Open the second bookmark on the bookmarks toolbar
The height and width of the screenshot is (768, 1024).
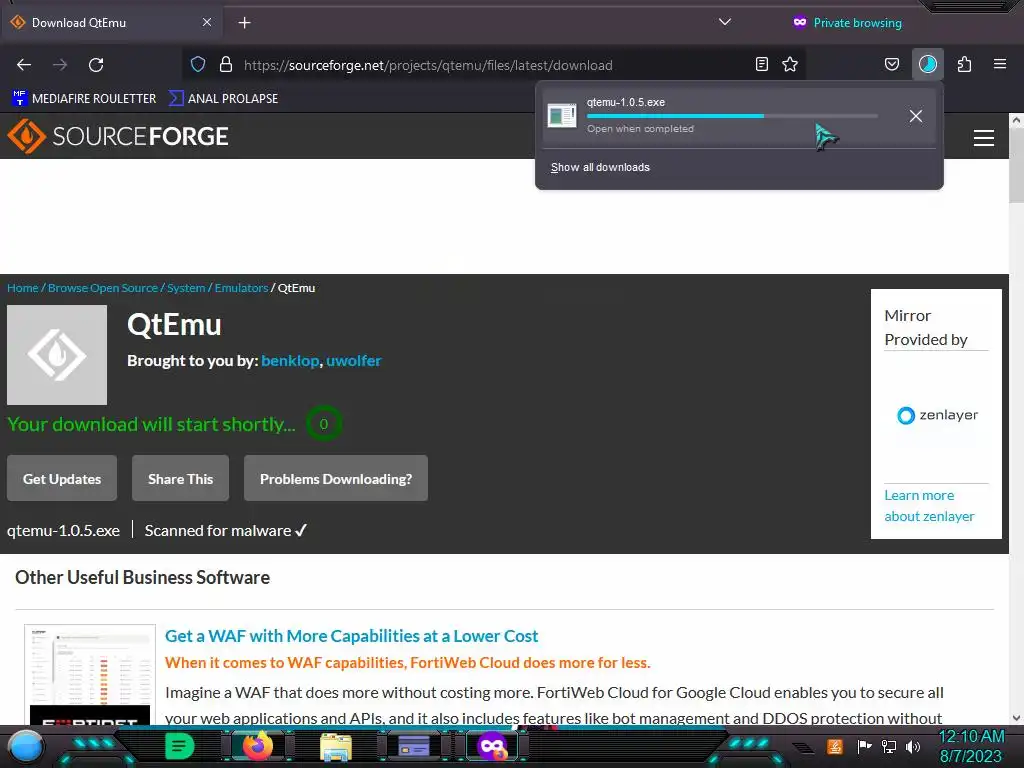(x=223, y=99)
